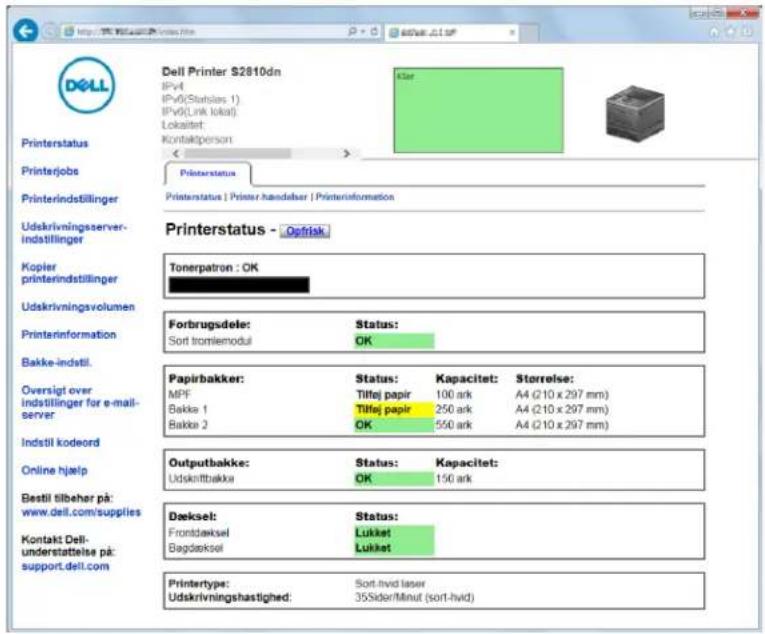Open Printerinformation in the left sidebar
Viewport: 765px width, 634px height.
coord(69,334)
